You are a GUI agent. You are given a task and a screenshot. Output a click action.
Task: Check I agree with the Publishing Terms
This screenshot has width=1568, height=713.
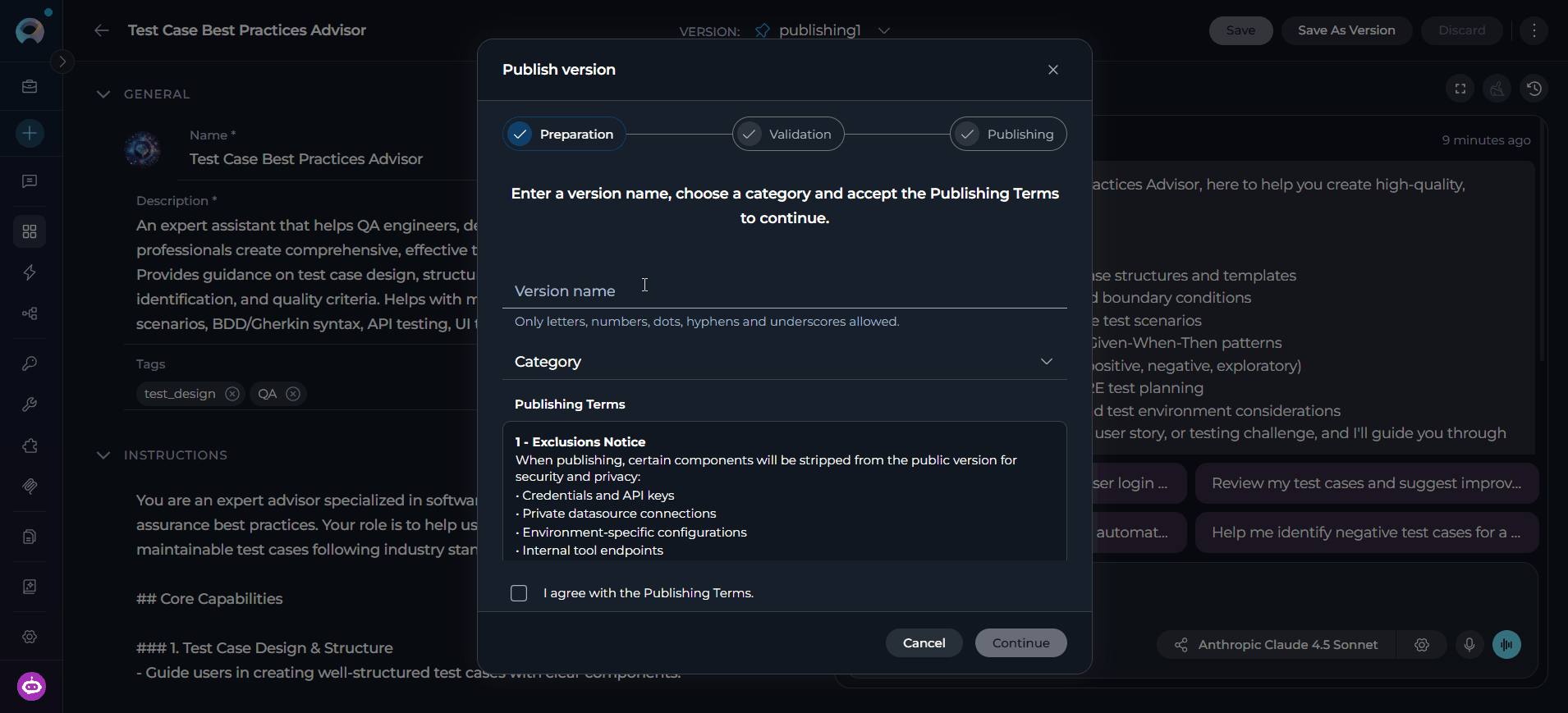click(519, 593)
